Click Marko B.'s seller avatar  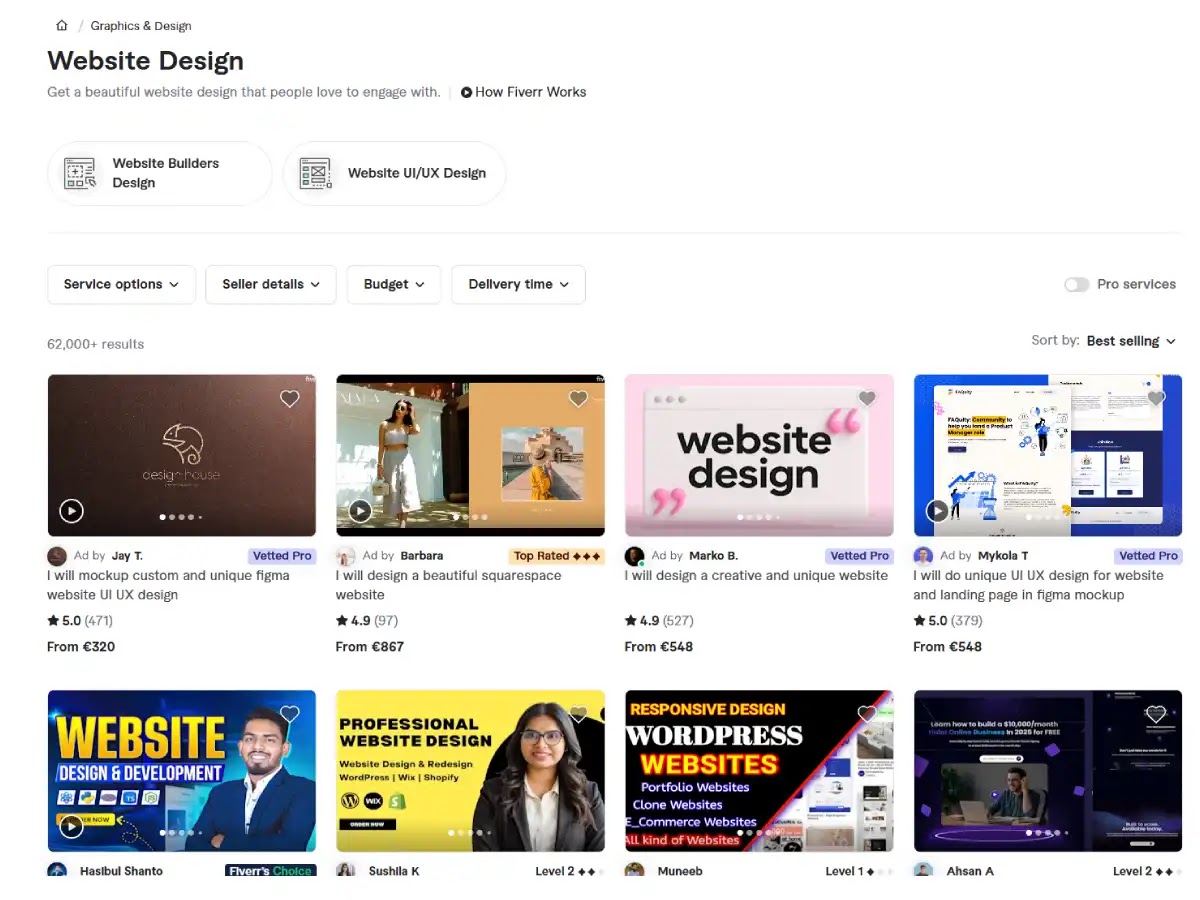[x=635, y=556]
